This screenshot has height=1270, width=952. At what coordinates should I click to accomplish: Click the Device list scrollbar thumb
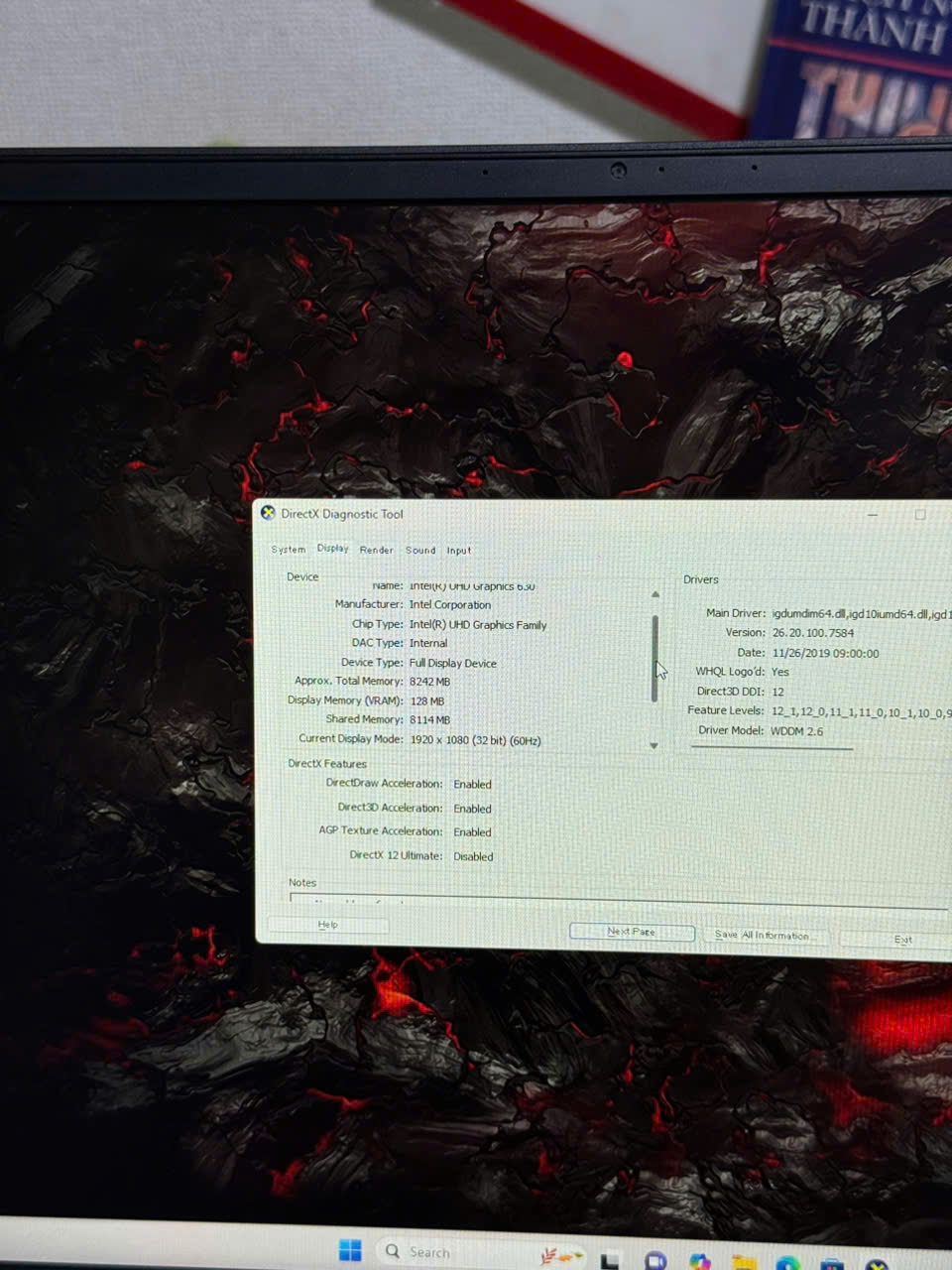tap(654, 659)
